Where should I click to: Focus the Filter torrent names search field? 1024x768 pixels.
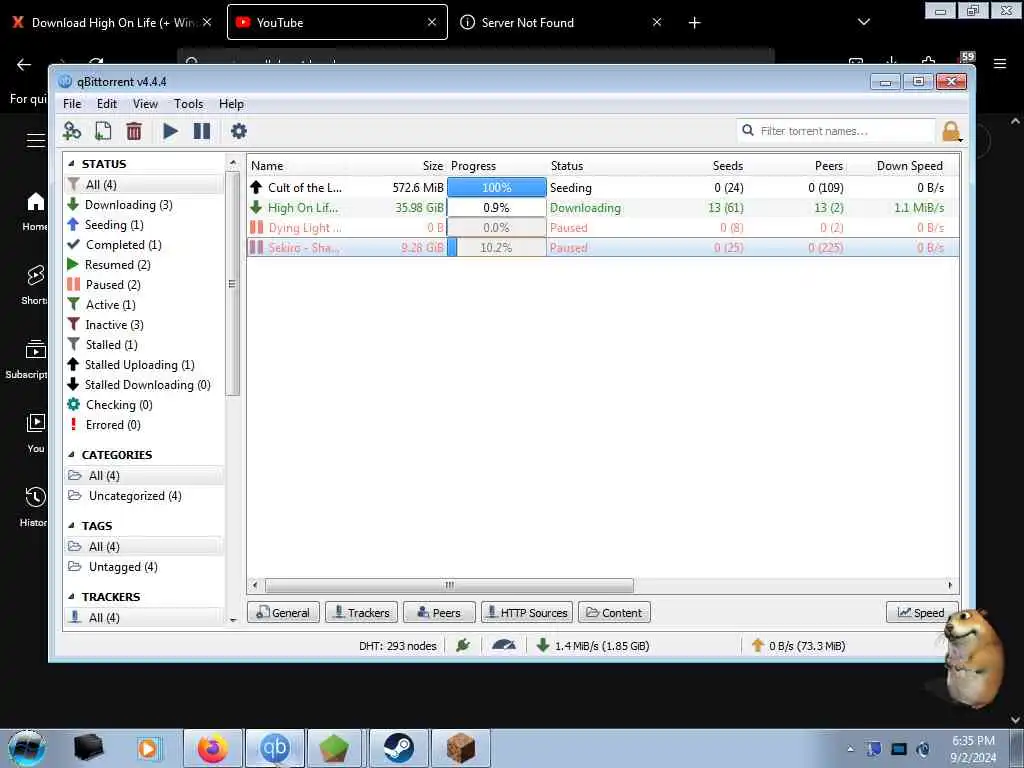(836, 131)
